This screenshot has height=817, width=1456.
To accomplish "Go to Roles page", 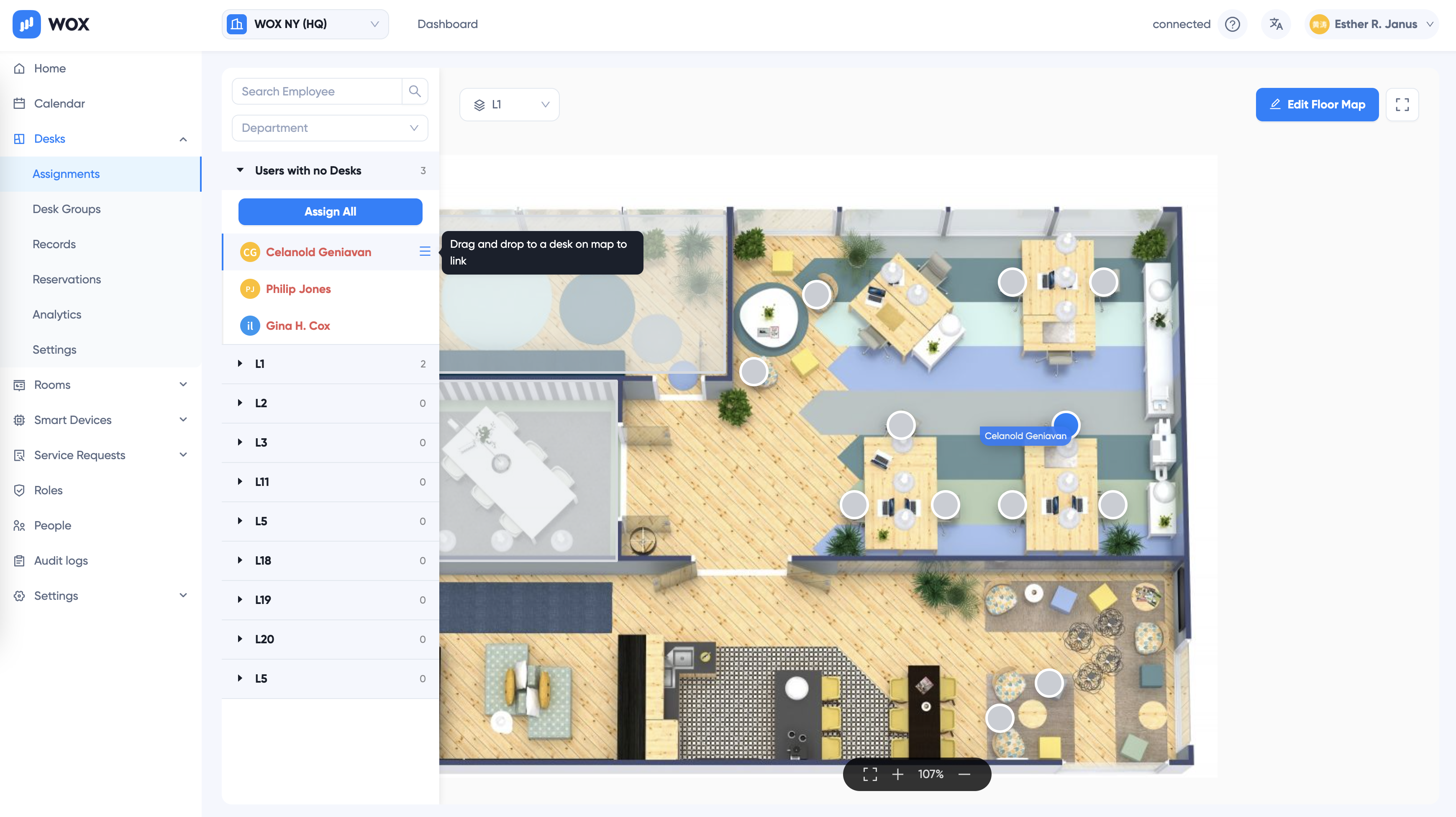I will point(100,490).
